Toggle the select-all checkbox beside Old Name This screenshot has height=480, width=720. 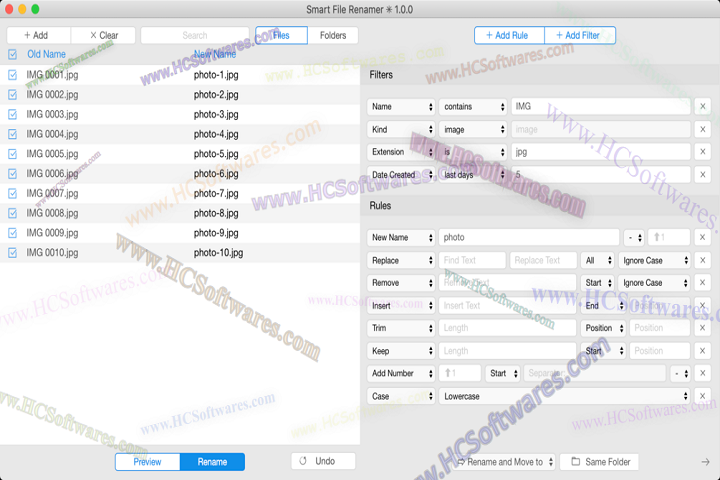[12, 54]
